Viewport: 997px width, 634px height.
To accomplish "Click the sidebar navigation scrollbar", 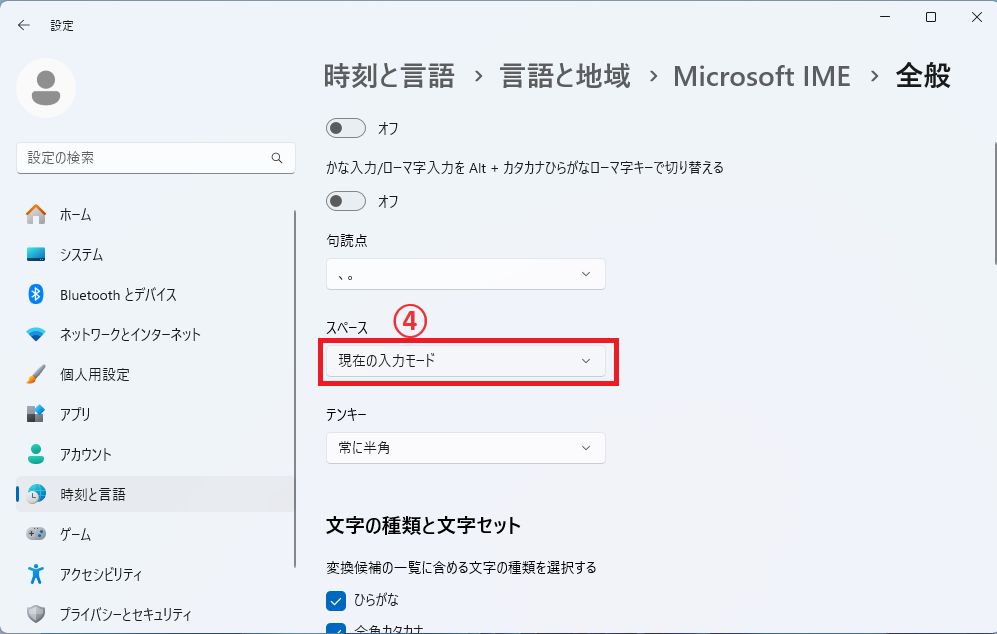I will coord(295,389).
